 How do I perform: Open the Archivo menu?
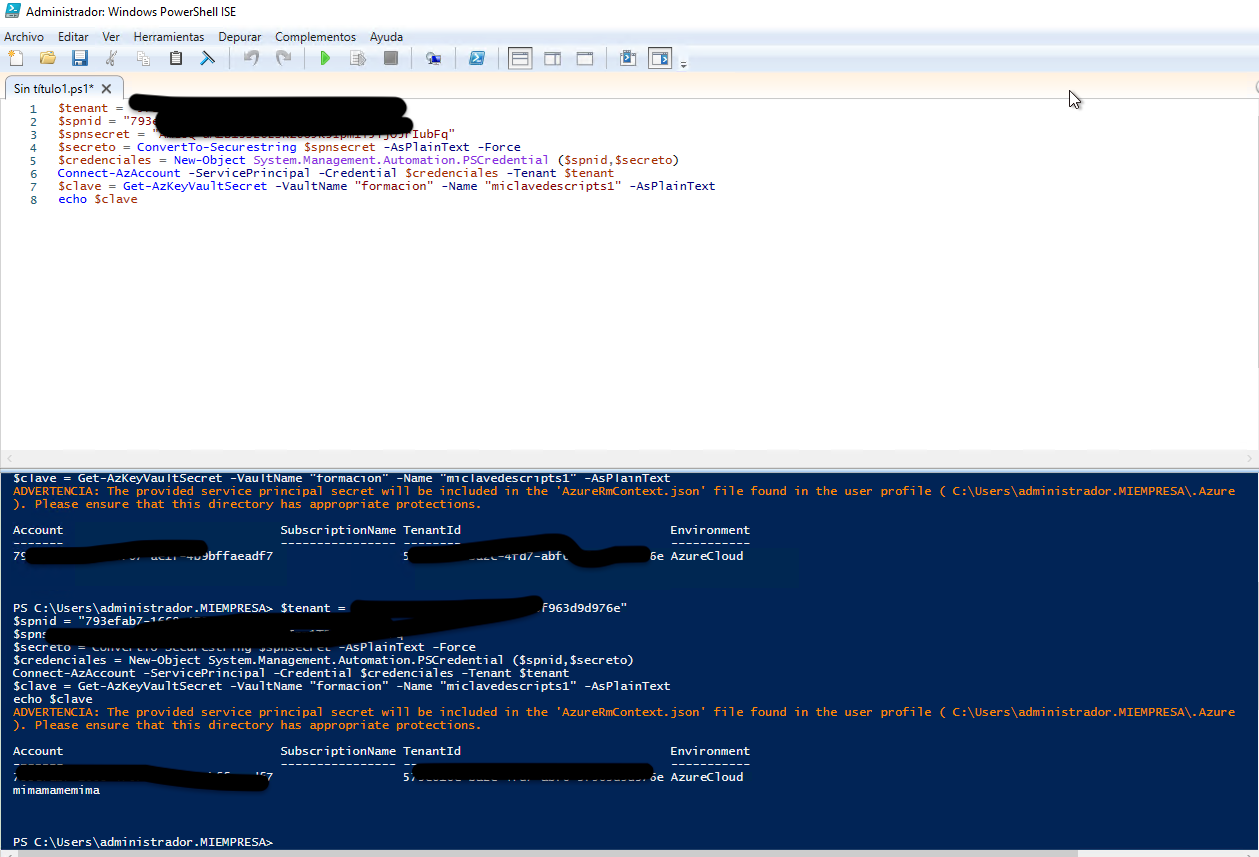24,37
